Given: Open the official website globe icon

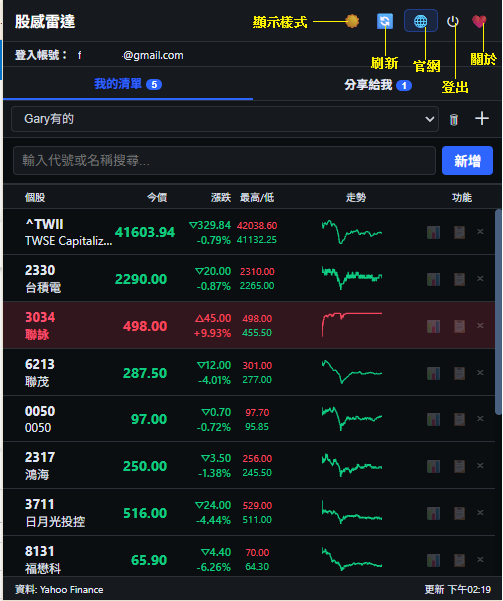Looking at the screenshot, I should pos(421,21).
